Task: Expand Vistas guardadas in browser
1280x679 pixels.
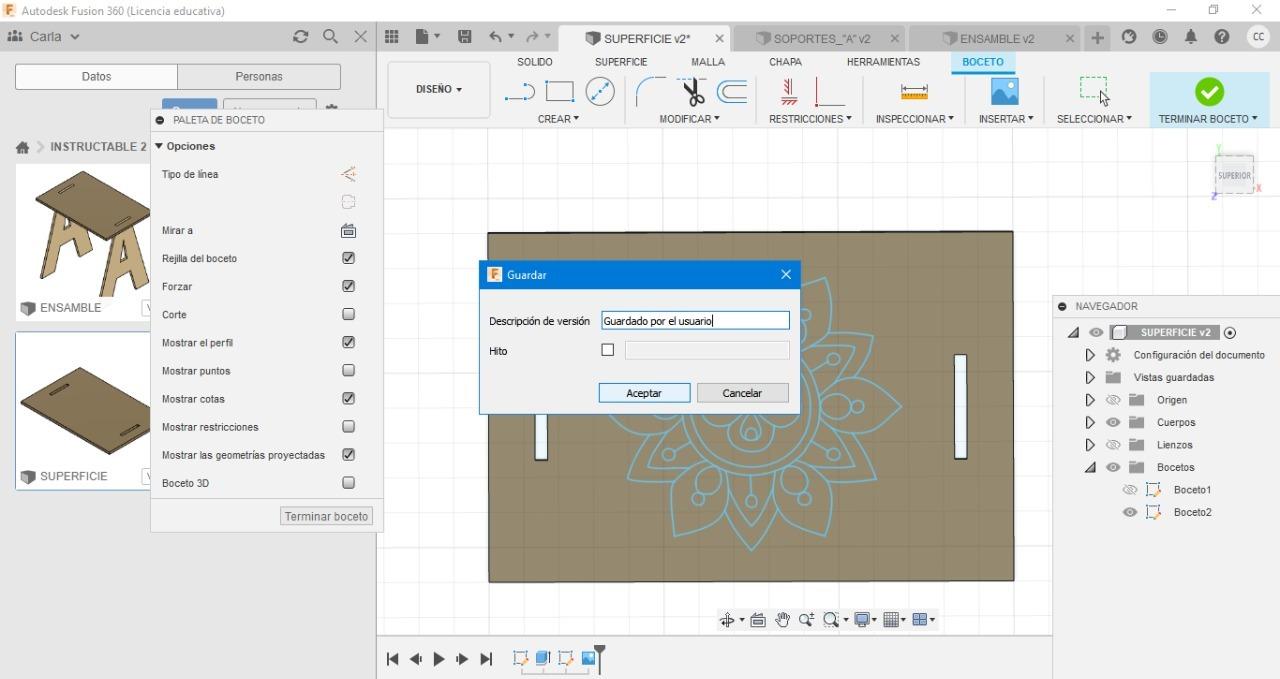Action: pyautogui.click(x=1090, y=378)
